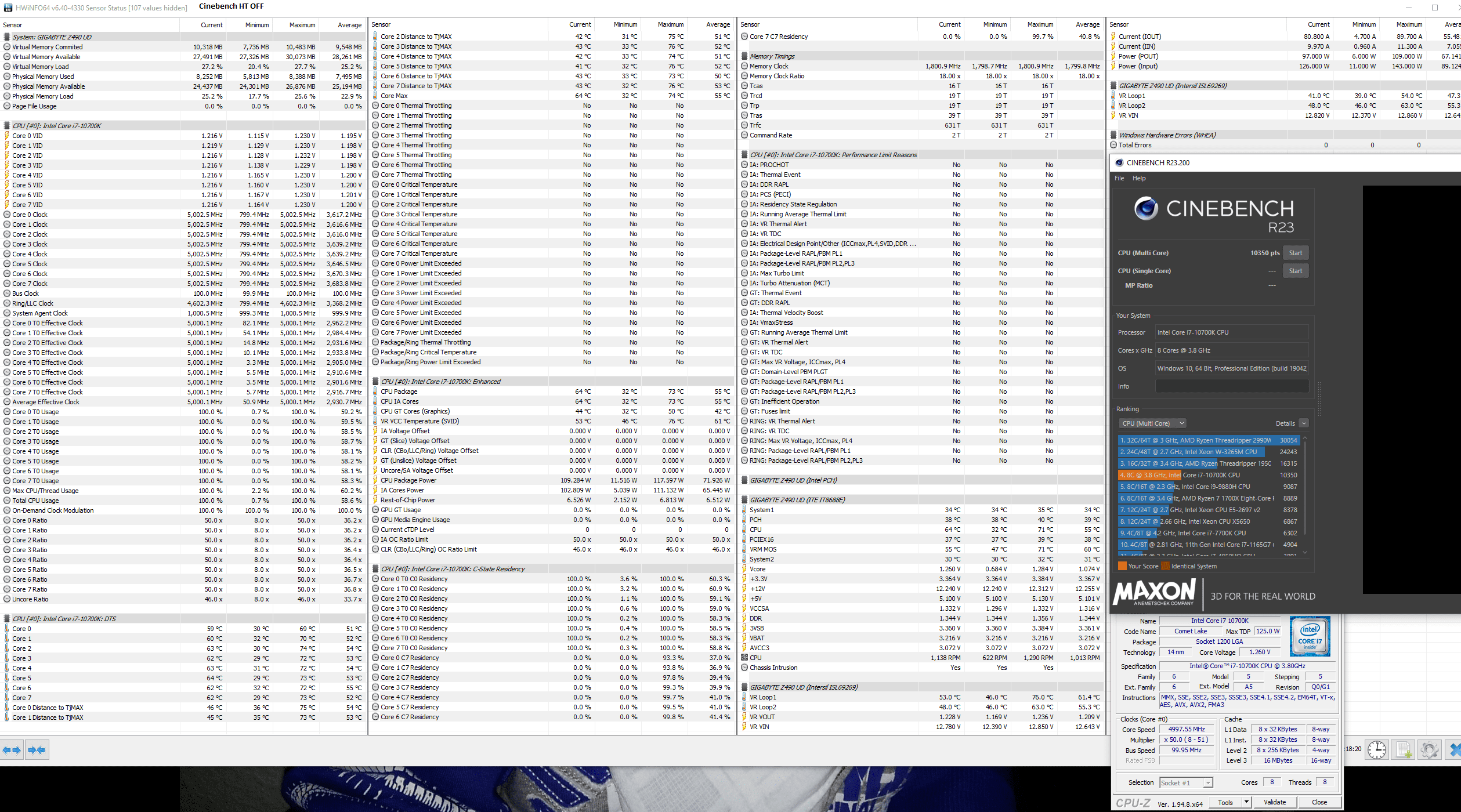
Task: Click the Vcore voltage icon
Action: (x=744, y=569)
